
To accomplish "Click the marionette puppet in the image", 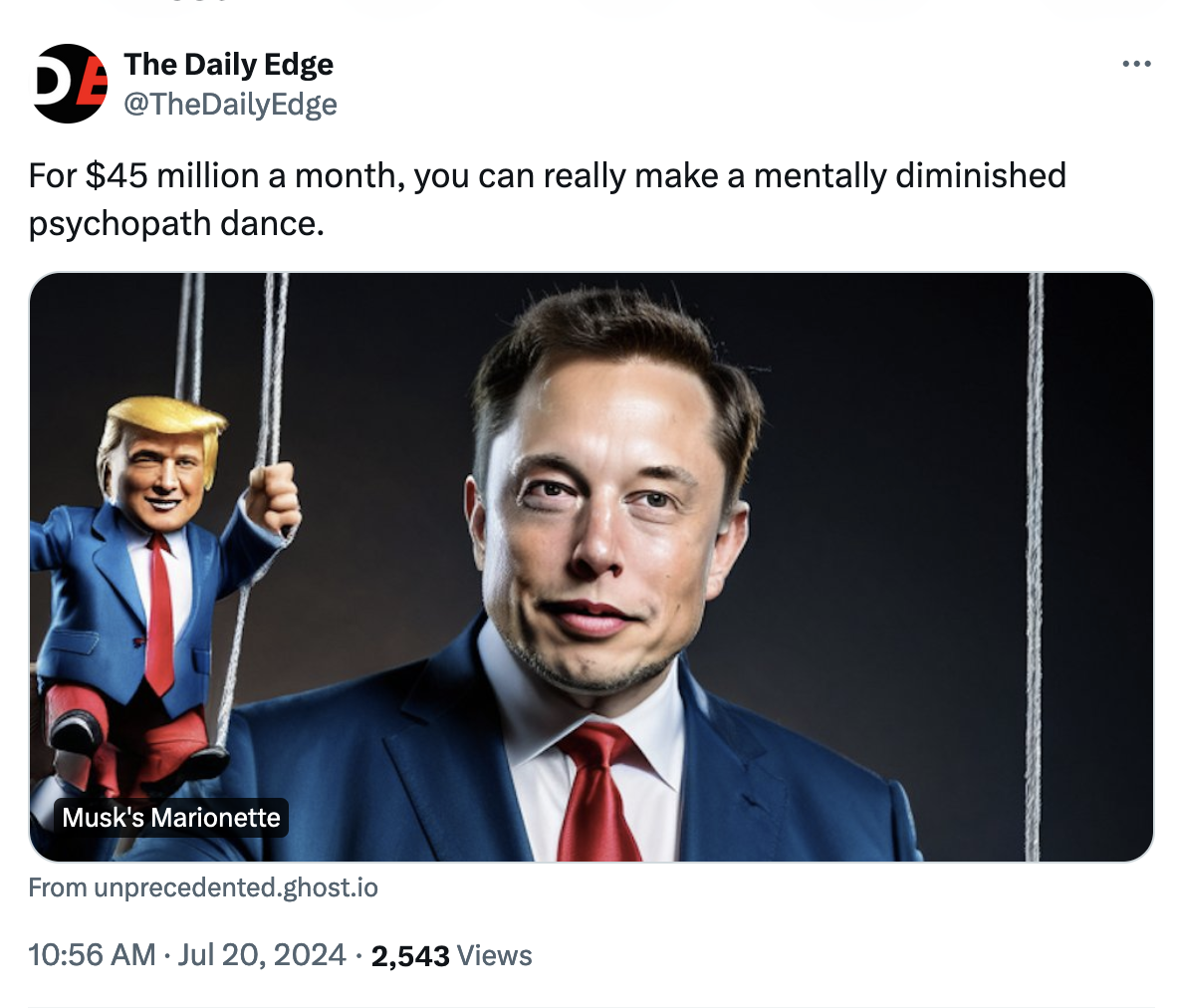I will (x=149, y=598).
